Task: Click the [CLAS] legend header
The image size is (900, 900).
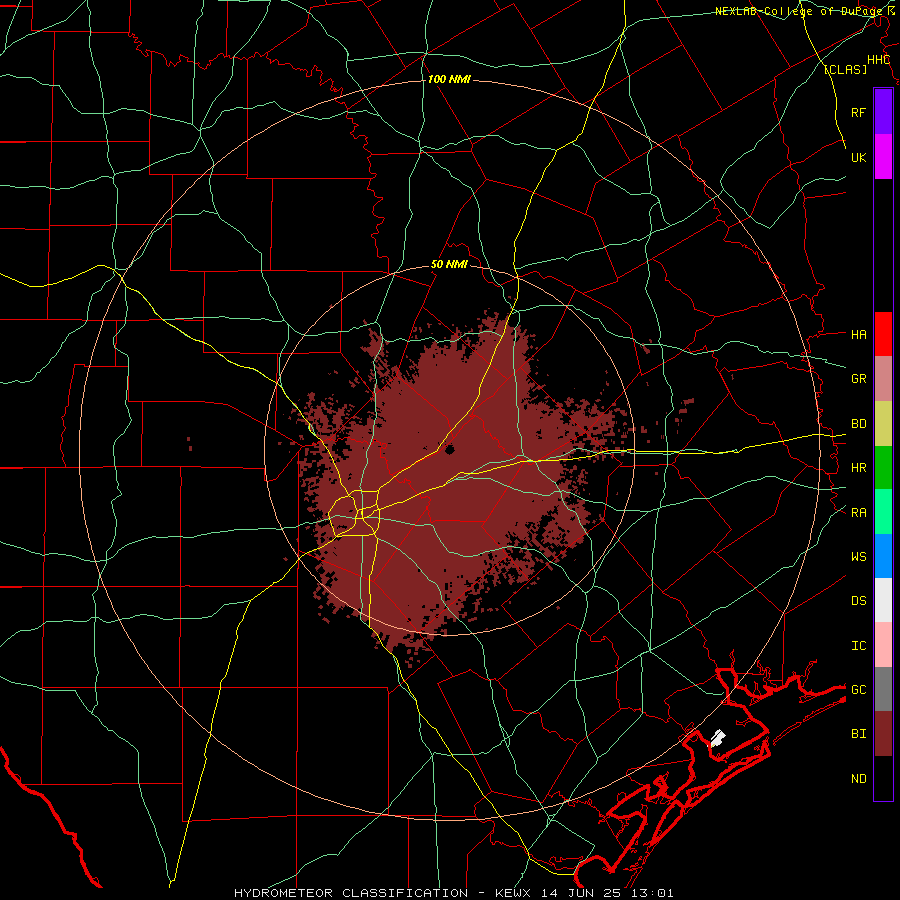Action: coord(845,69)
